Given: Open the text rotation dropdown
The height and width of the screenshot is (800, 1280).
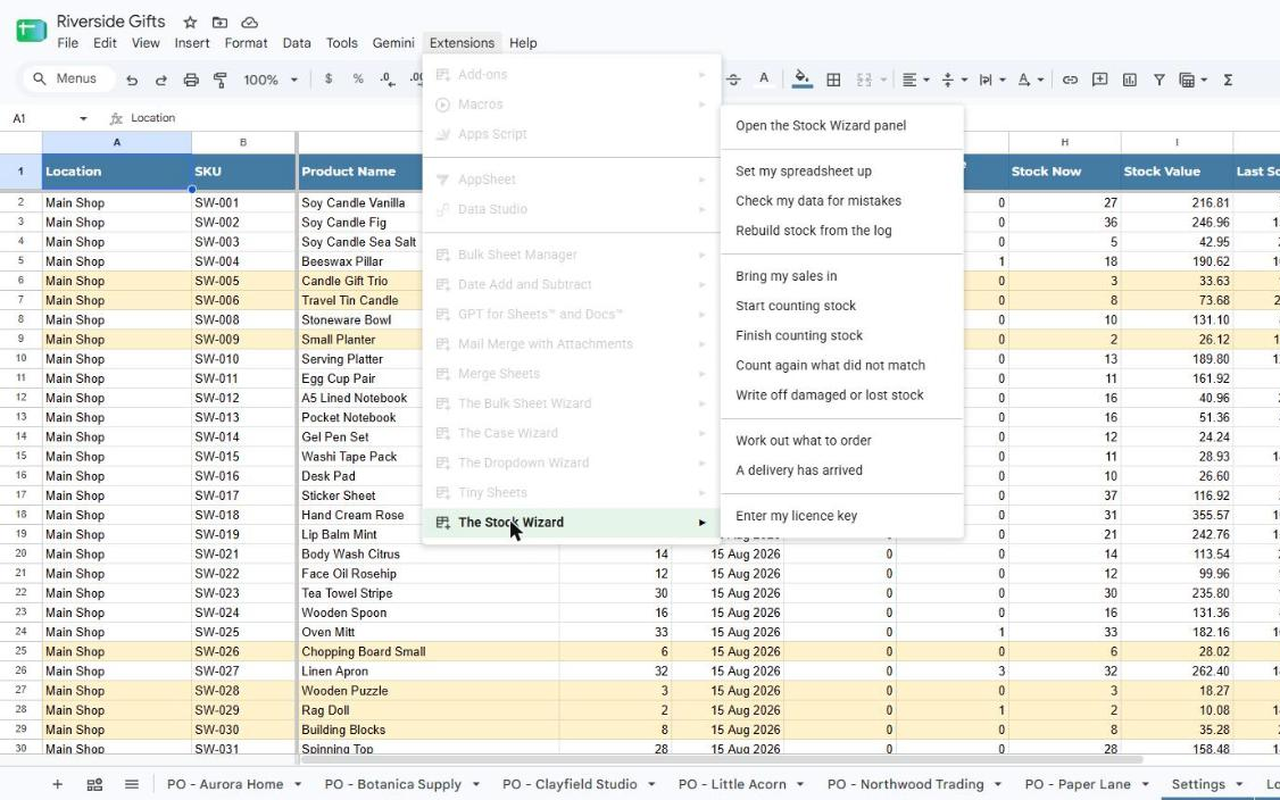Looking at the screenshot, I should coord(1030,80).
